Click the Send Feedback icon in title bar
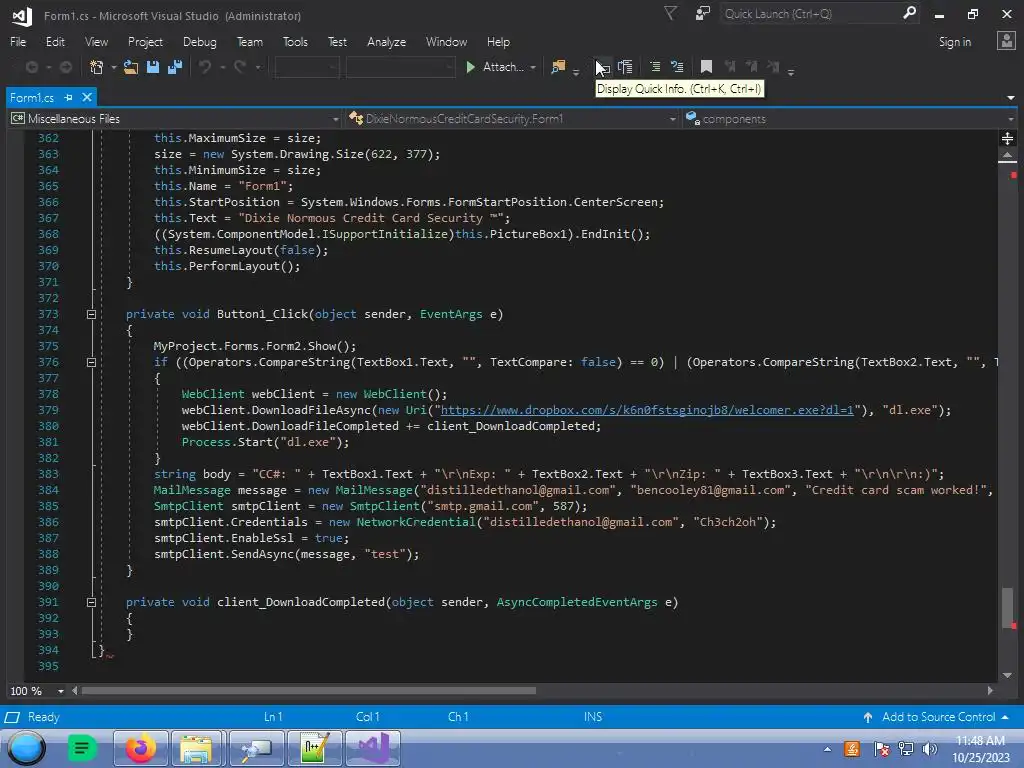 pyautogui.click(x=702, y=14)
